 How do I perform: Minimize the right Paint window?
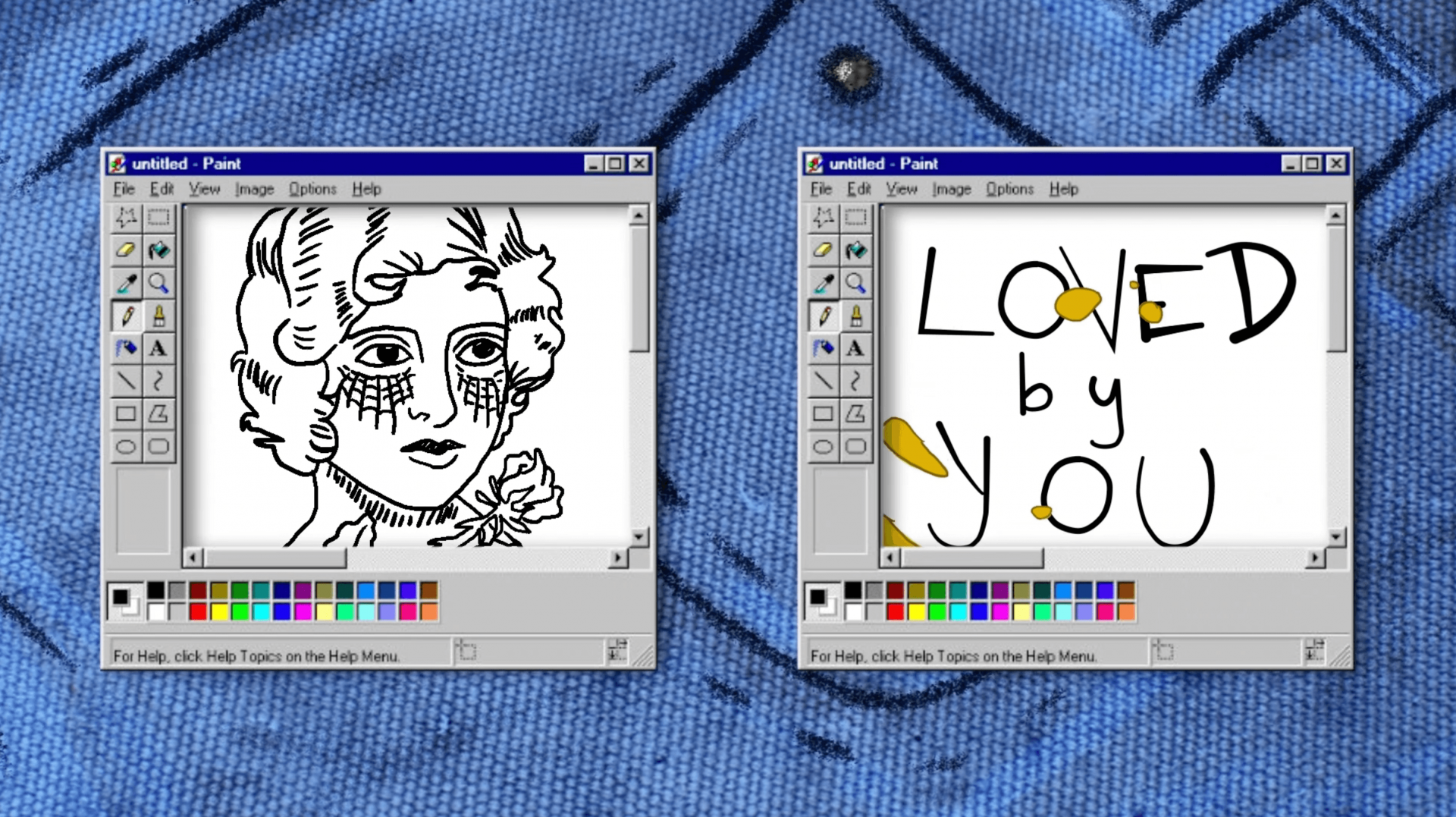pyautogui.click(x=1291, y=164)
